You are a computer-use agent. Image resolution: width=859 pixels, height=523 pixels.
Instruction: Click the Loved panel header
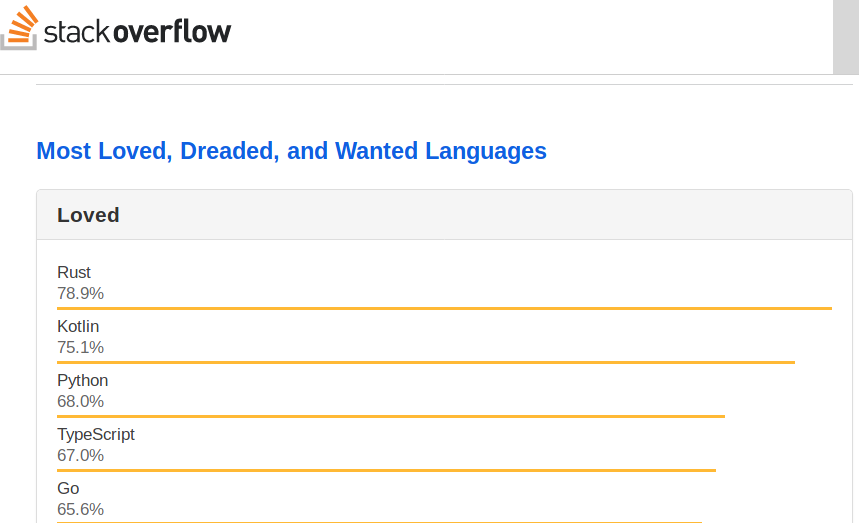click(88, 215)
